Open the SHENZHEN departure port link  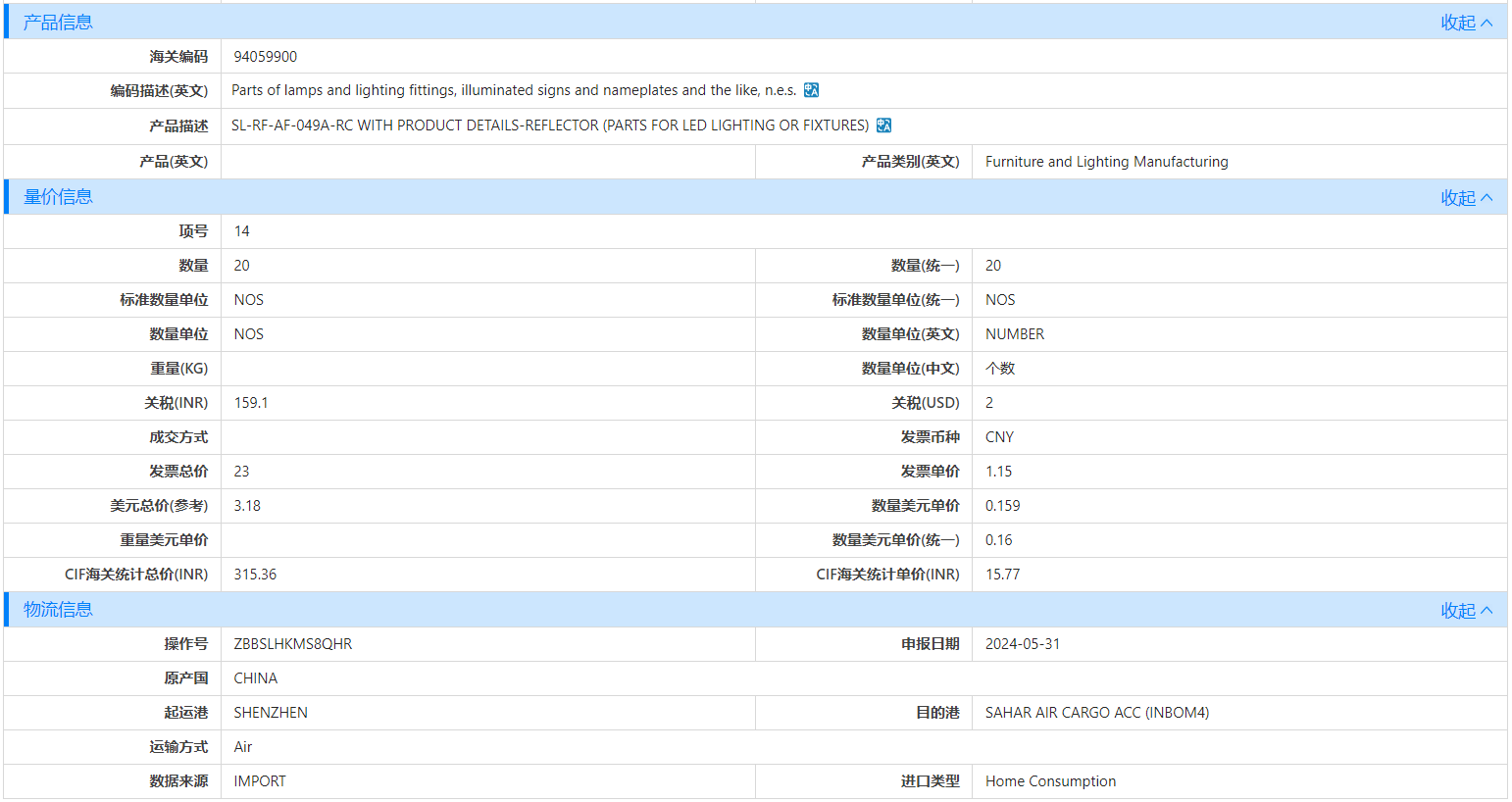(270, 712)
